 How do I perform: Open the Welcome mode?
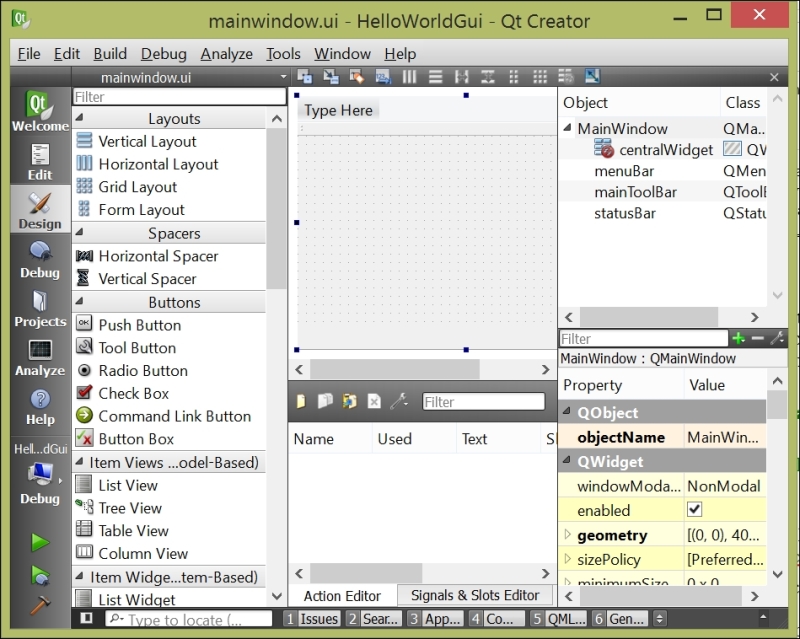[x=40, y=112]
